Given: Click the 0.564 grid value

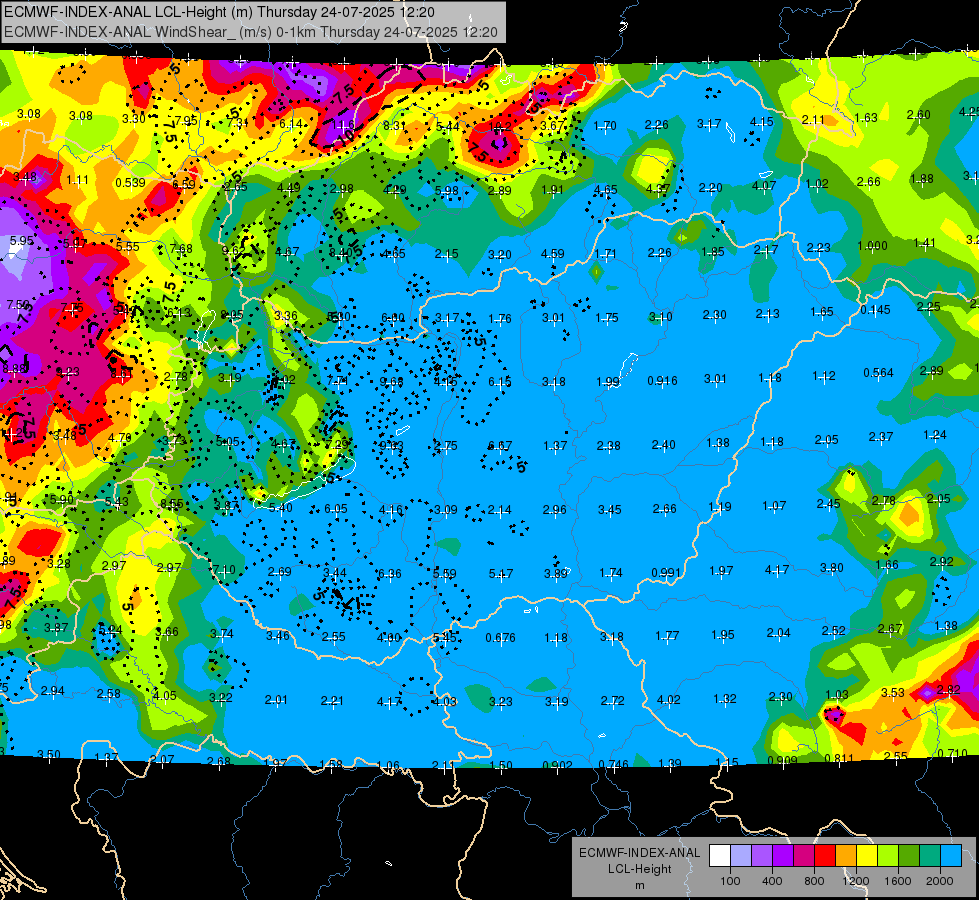Looking at the screenshot, I should point(878,373).
